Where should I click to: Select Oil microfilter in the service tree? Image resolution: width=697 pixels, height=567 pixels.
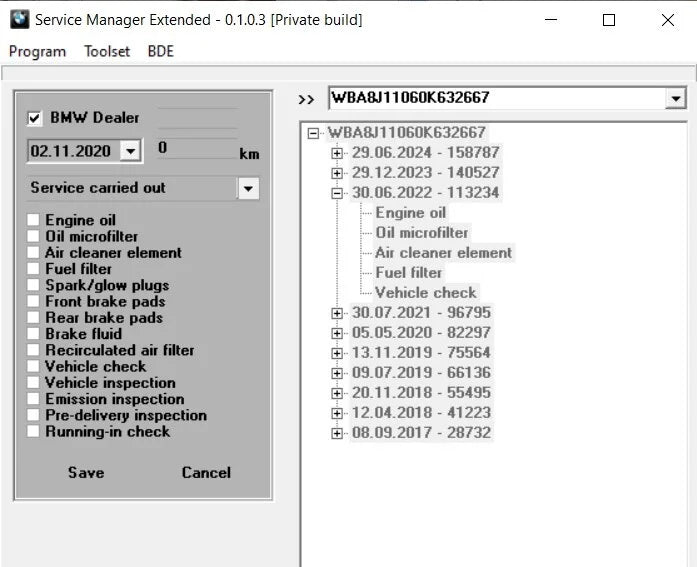(x=421, y=233)
